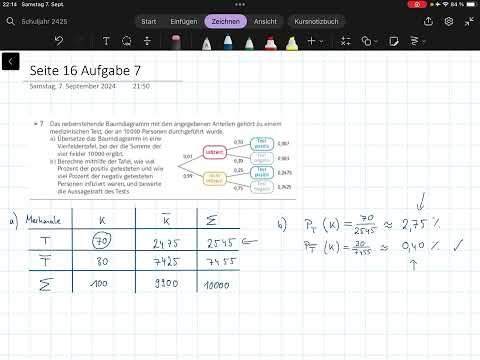
Task: Select the red marker pen
Action: pos(270,42)
